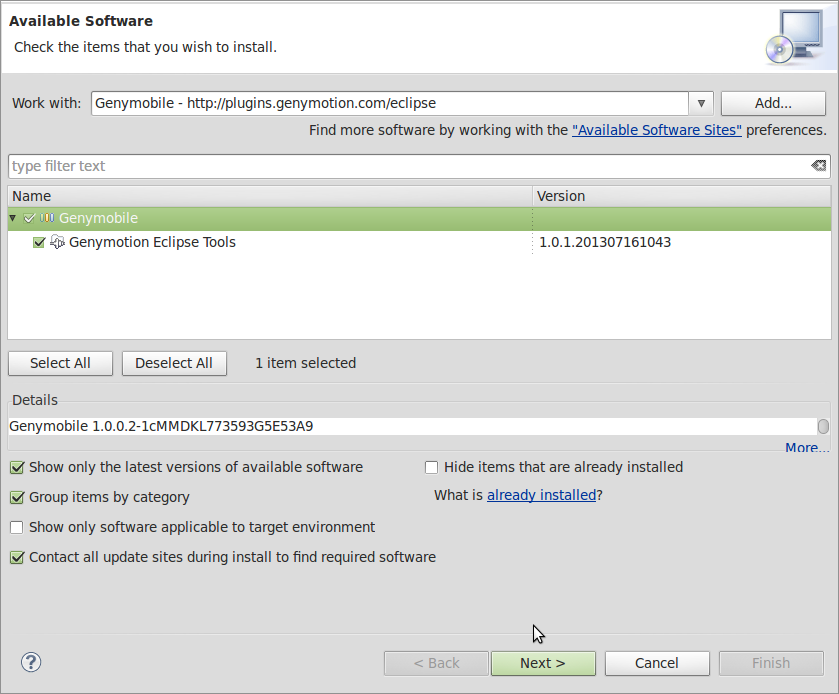
Task: Enable Show only software applicable to target environment
Action: click(x=17, y=528)
